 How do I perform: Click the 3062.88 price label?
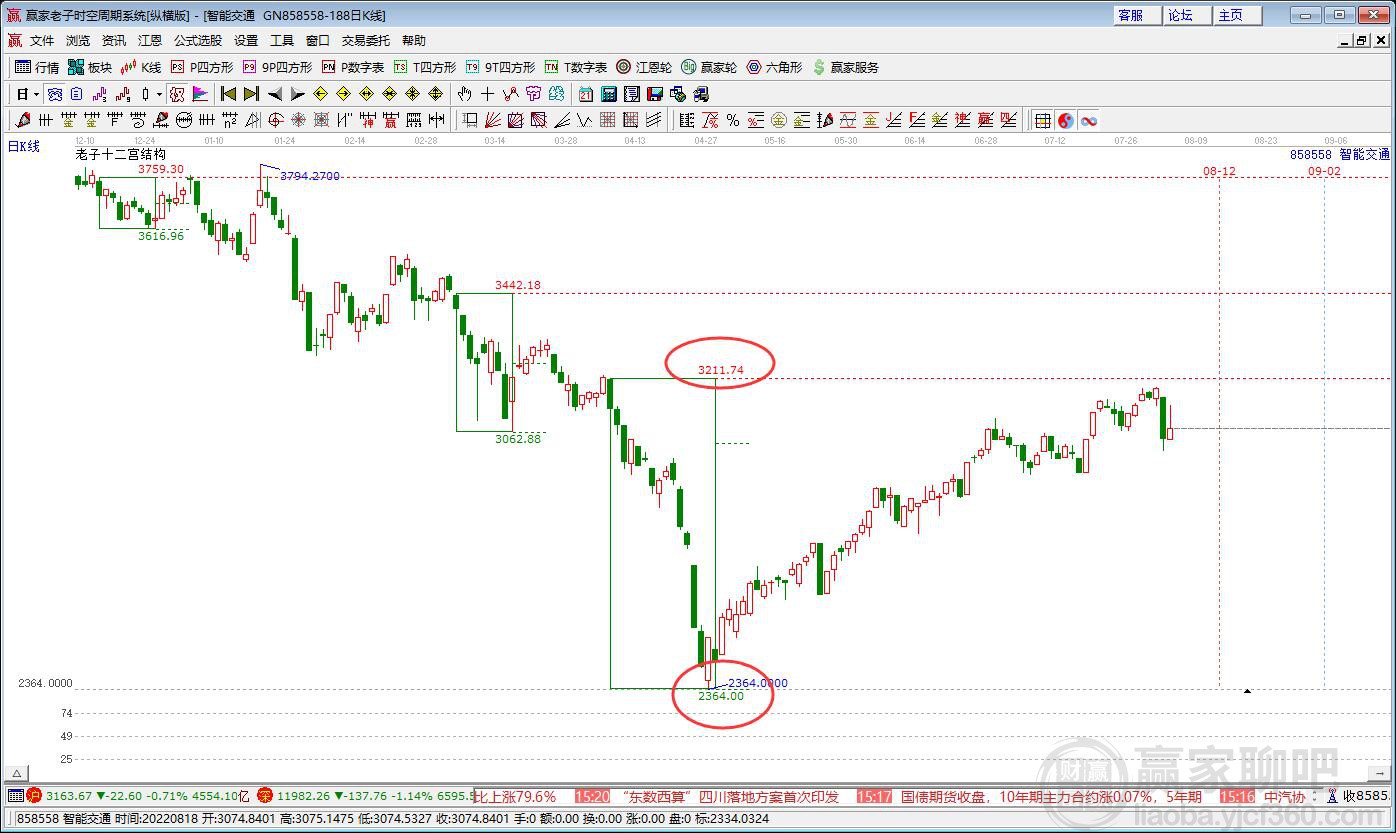coord(518,438)
